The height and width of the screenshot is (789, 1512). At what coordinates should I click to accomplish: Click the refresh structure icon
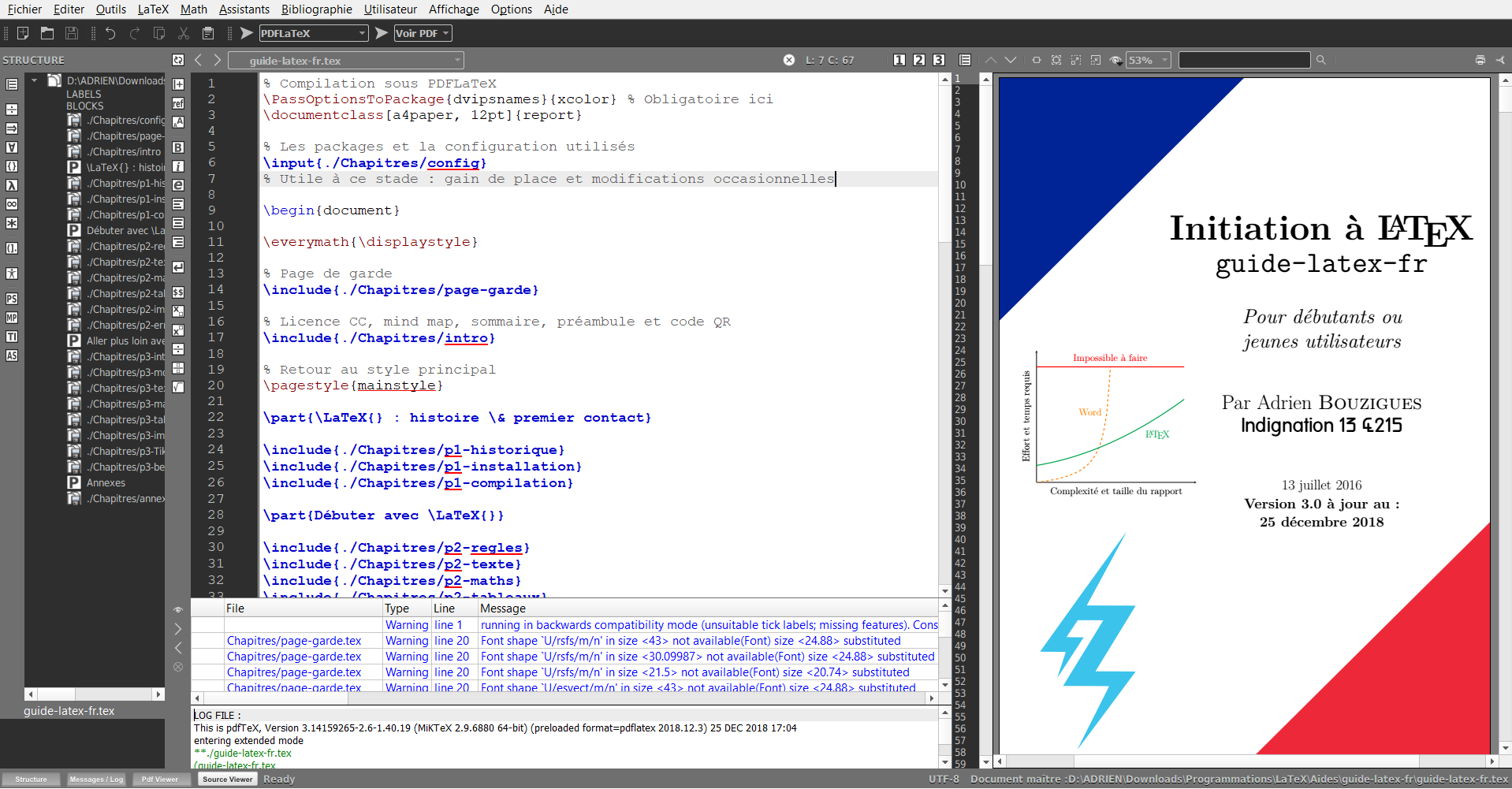click(x=178, y=60)
